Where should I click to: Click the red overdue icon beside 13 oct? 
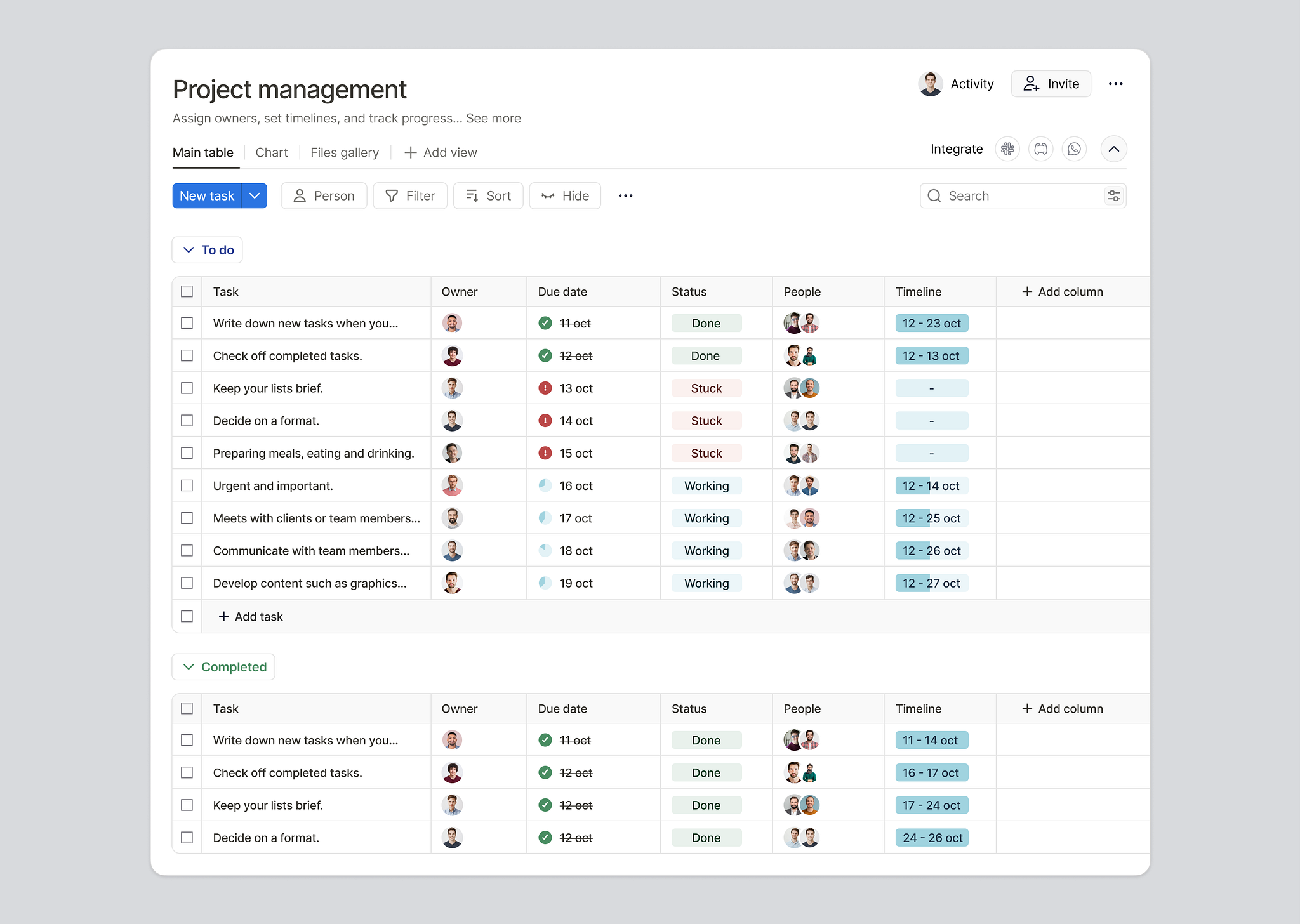pos(545,388)
